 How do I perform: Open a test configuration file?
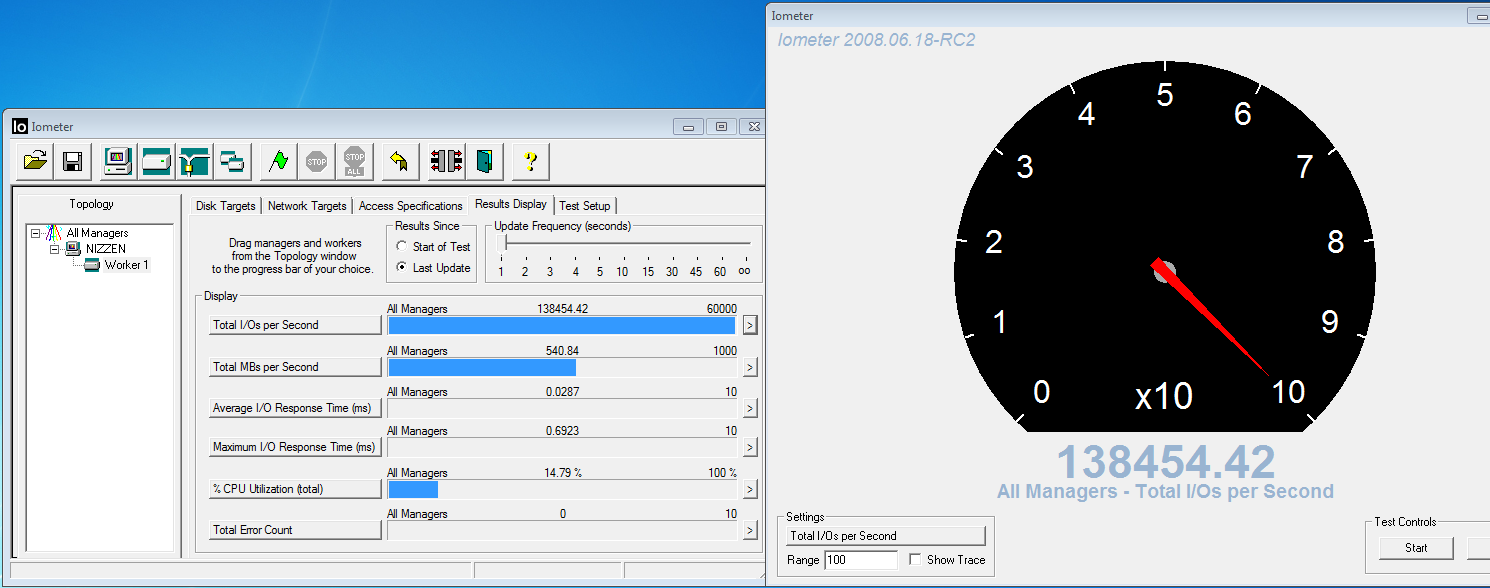(x=35, y=160)
